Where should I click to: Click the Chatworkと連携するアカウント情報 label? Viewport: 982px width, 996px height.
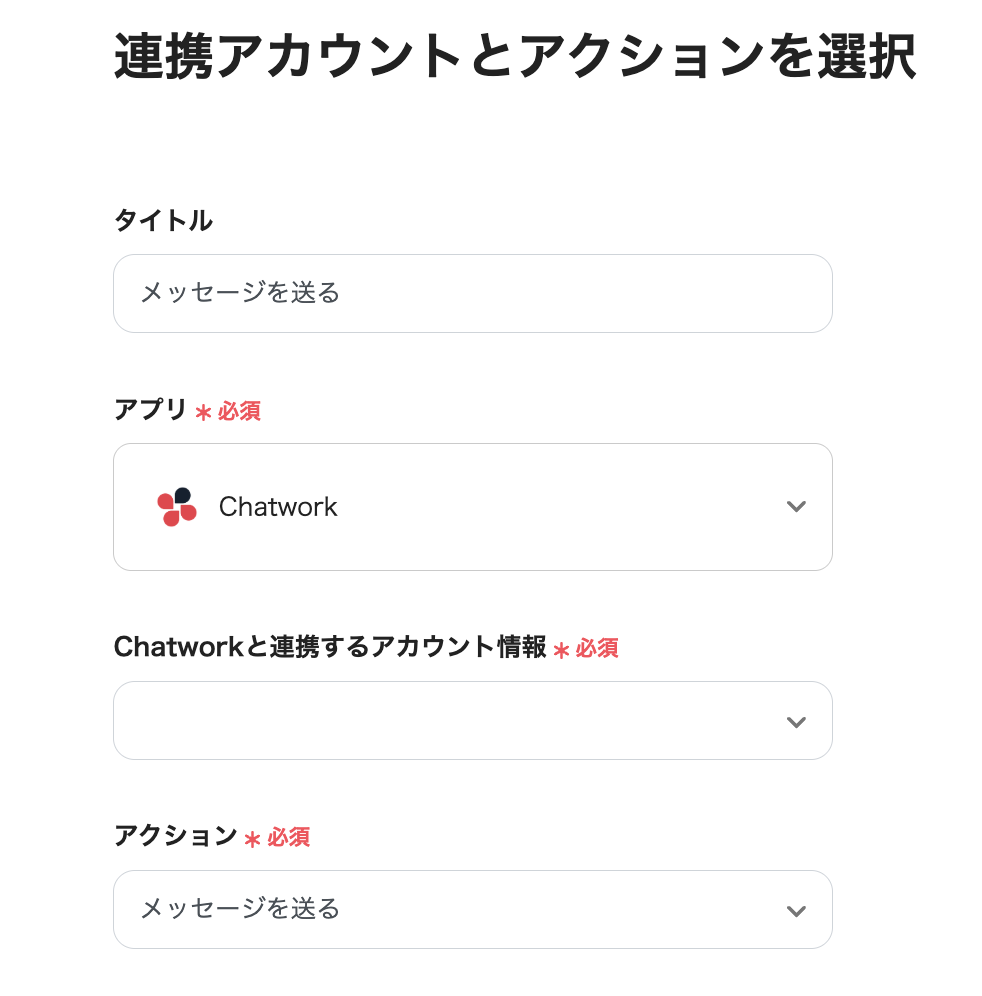click(x=330, y=648)
